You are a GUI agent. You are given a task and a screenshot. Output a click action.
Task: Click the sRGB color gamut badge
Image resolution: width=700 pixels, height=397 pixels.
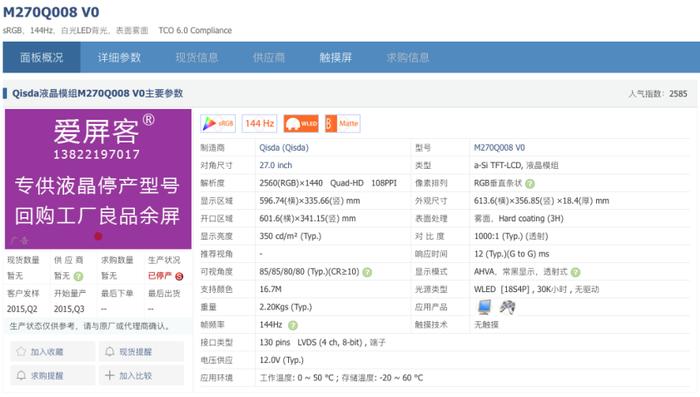pos(218,124)
